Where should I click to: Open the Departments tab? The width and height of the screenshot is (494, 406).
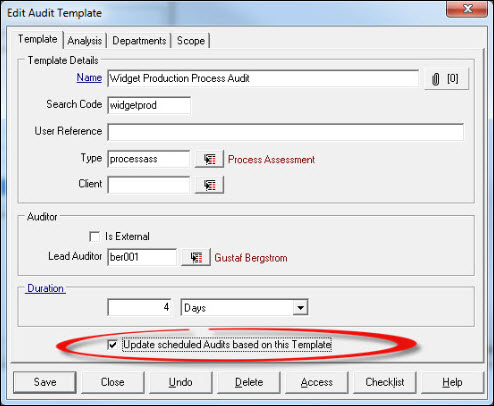point(139,41)
